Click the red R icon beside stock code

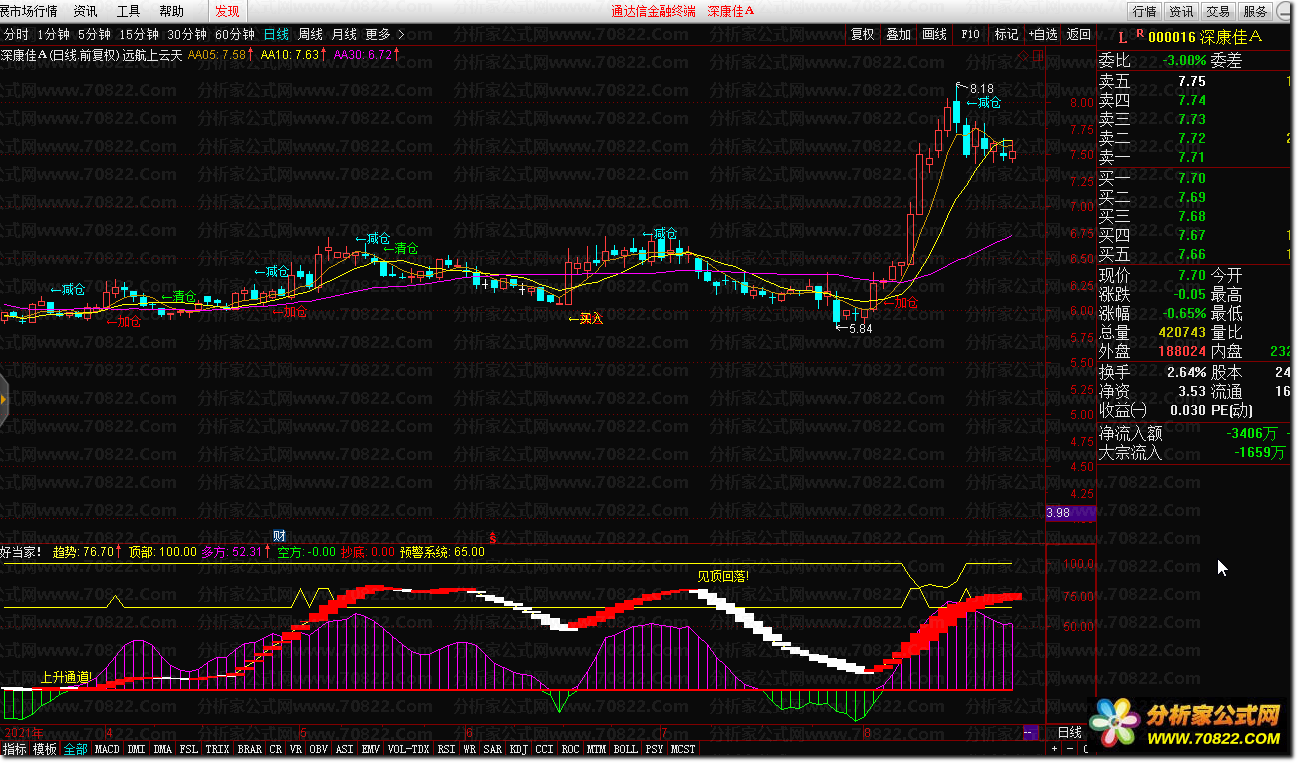(1139, 34)
